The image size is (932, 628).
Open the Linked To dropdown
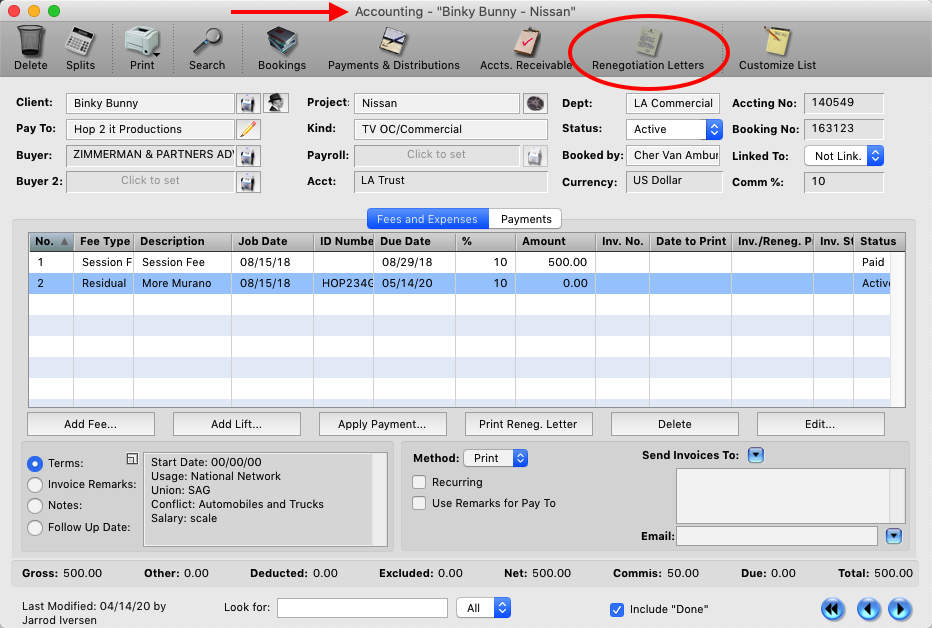(844, 156)
